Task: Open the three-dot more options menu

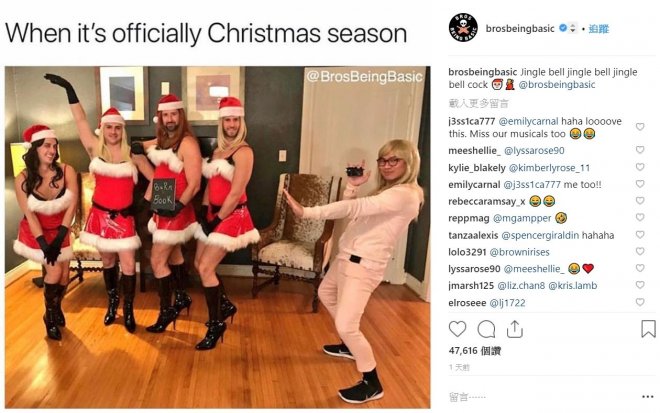Action: tap(647, 397)
